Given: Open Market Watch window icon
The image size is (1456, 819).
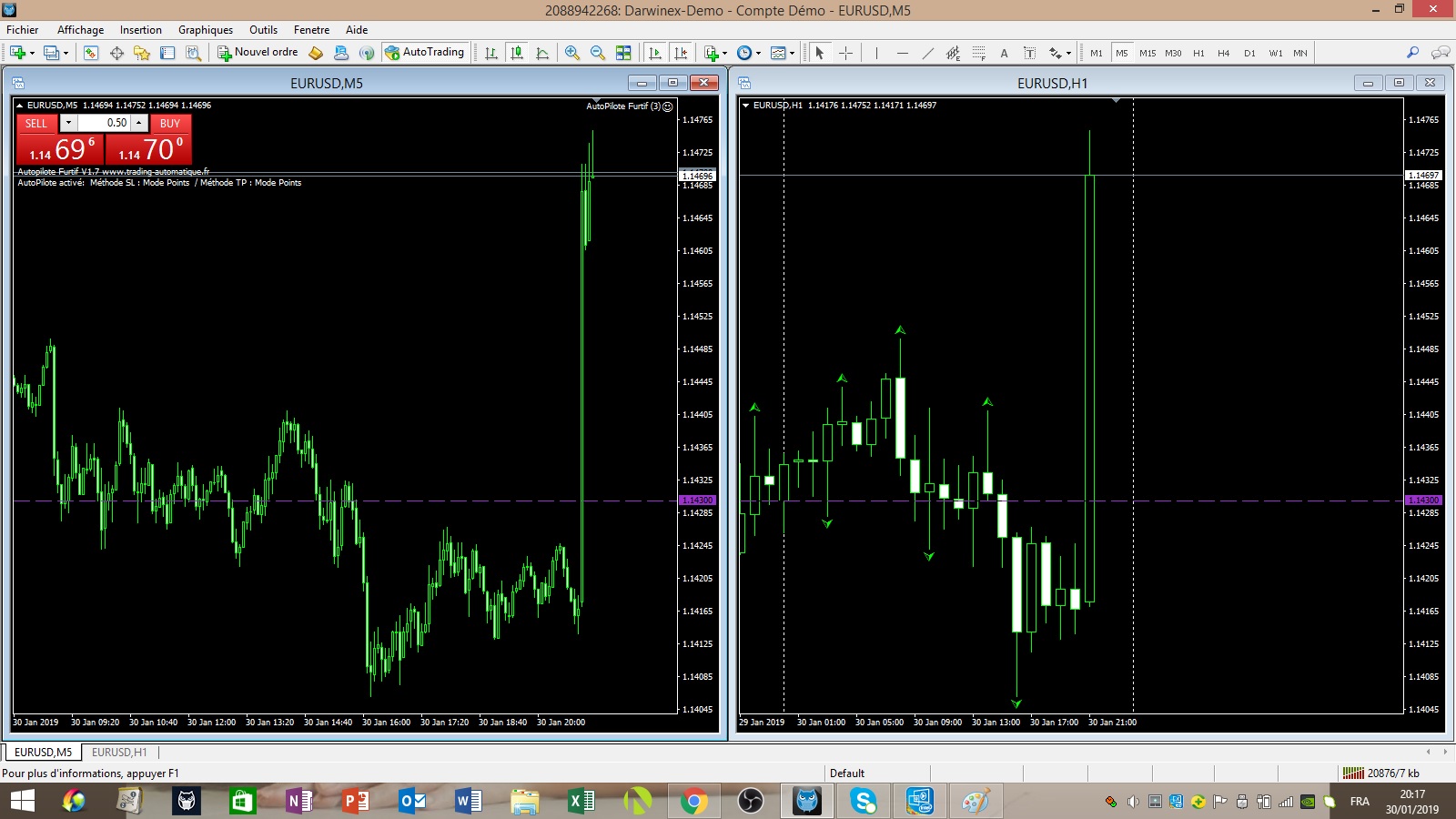Looking at the screenshot, I should click(91, 53).
